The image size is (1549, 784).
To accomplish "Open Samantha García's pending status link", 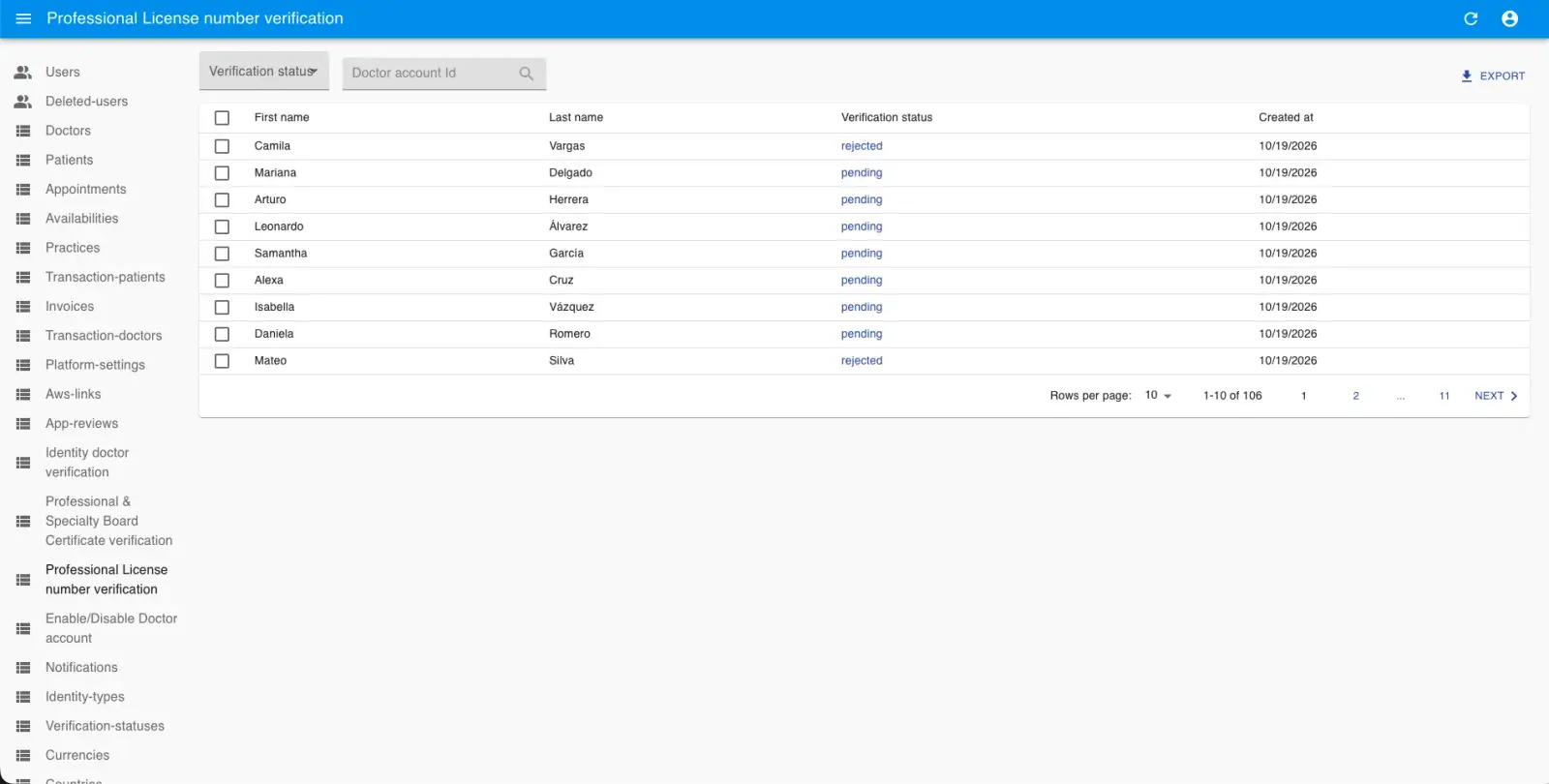I will point(862,254).
